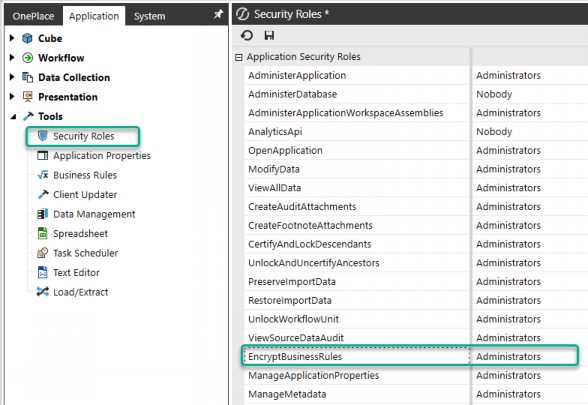Viewport: 588px width, 405px height.
Task: Click the save disk icon
Action: tap(269, 35)
